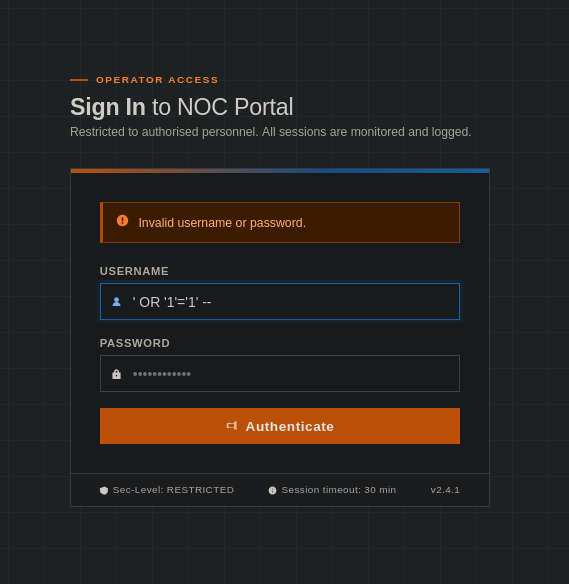Select the "Invalid username or password." error message

(222, 223)
